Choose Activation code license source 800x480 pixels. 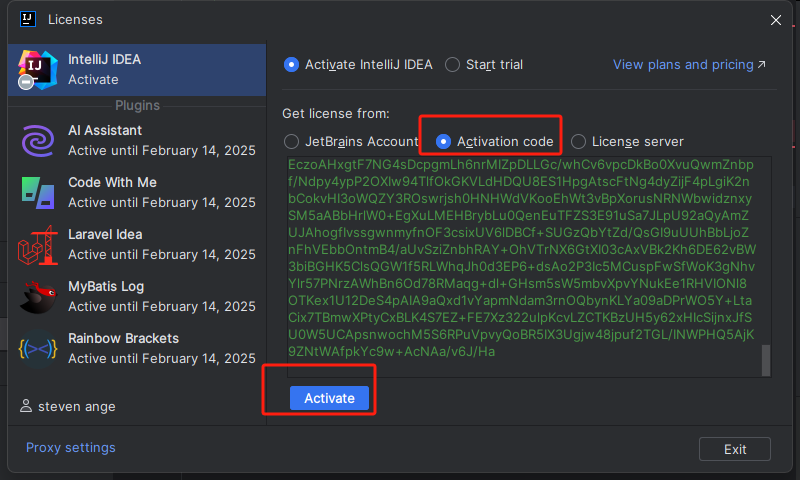[443, 141]
